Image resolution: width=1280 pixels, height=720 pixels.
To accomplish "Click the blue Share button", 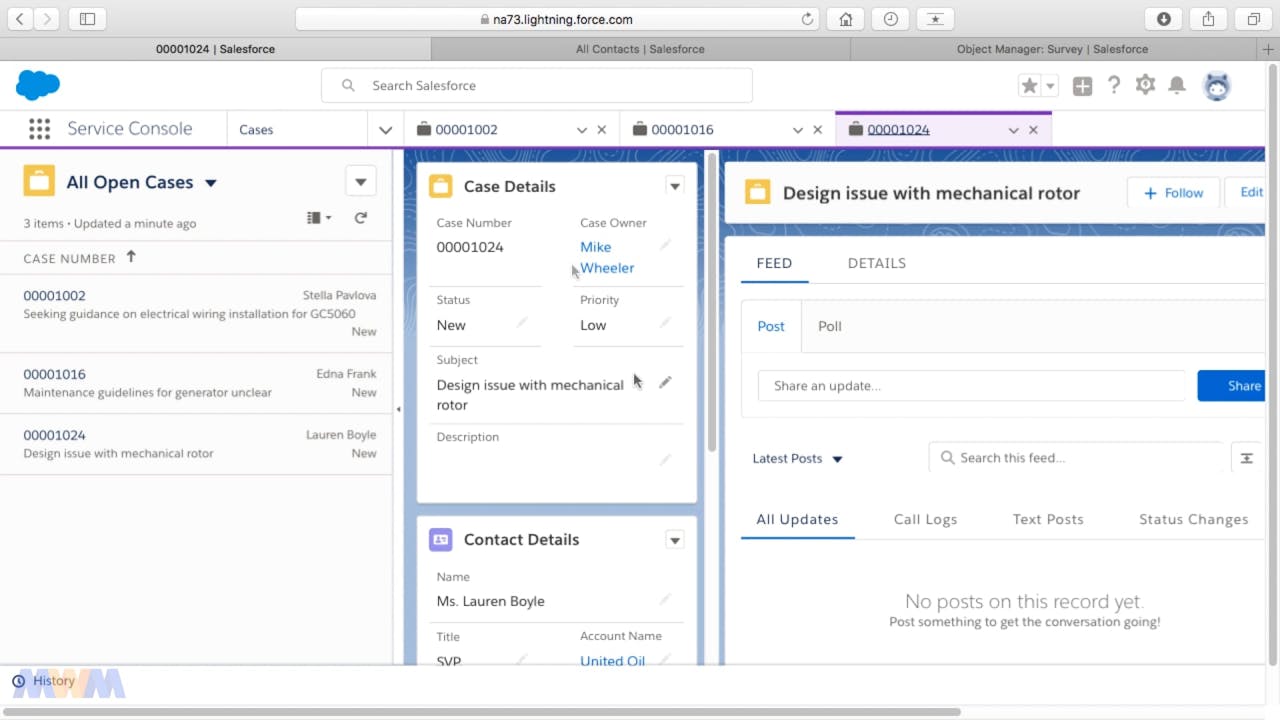I will tap(1232, 386).
